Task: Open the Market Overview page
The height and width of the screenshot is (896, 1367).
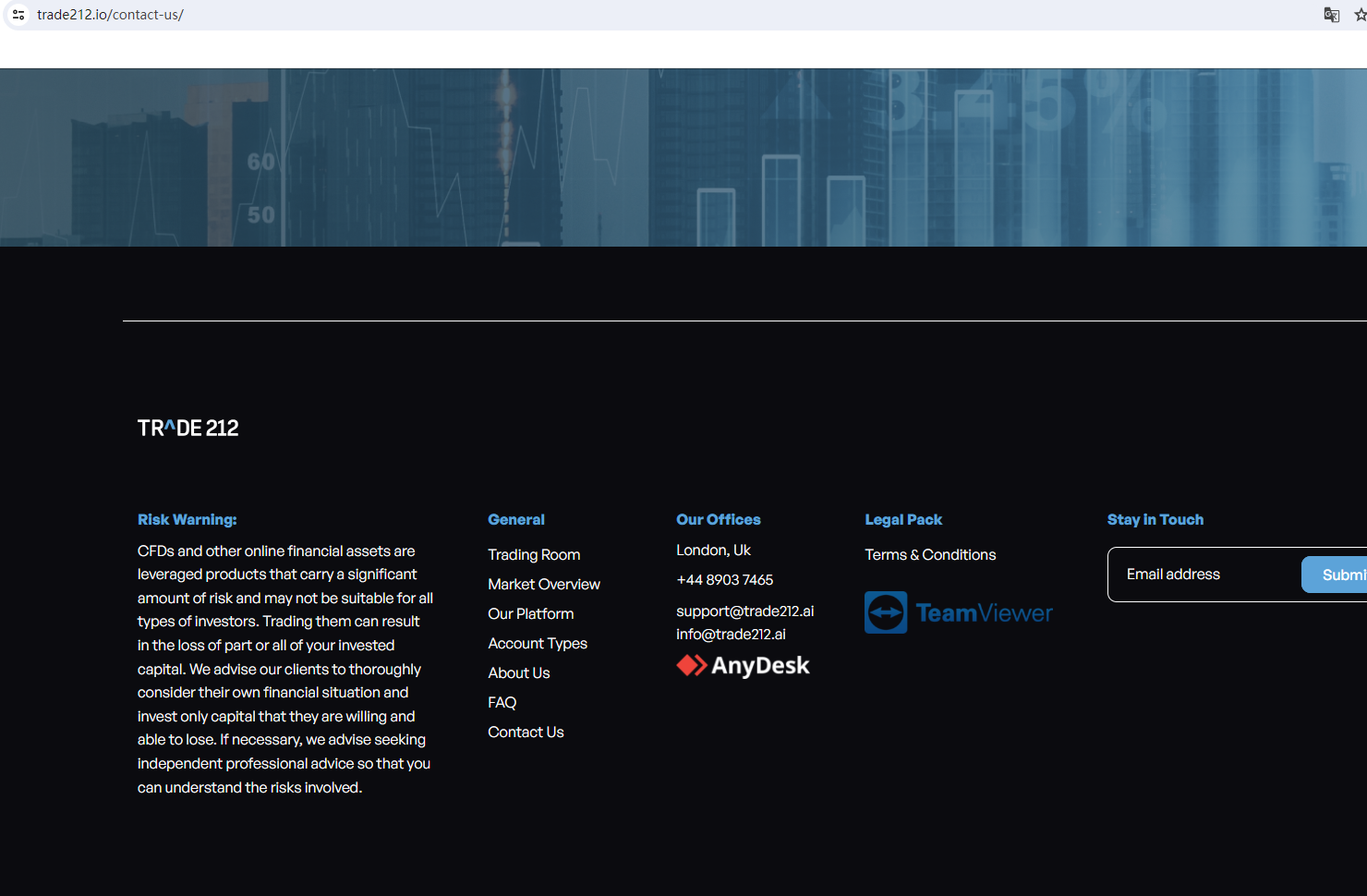Action: click(x=543, y=585)
